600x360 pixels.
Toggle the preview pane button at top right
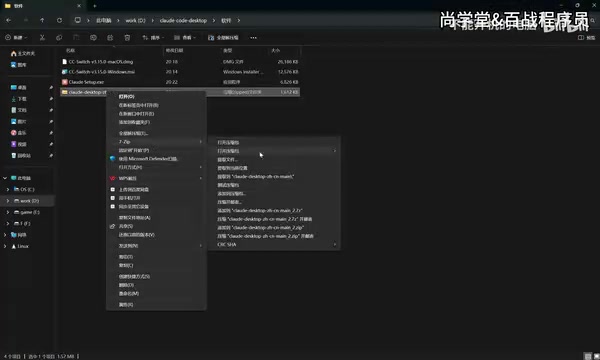(586, 37)
